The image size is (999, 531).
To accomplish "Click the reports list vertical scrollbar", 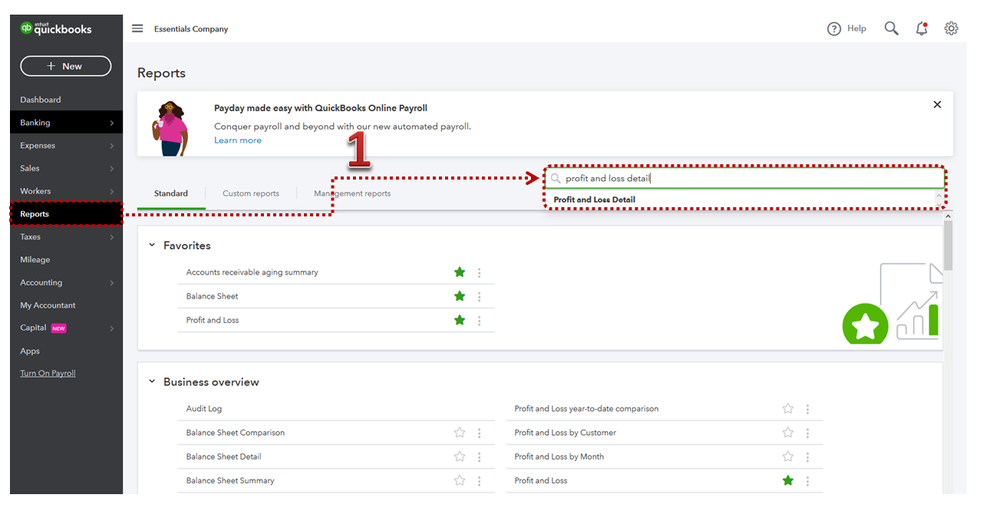I will 948,246.
